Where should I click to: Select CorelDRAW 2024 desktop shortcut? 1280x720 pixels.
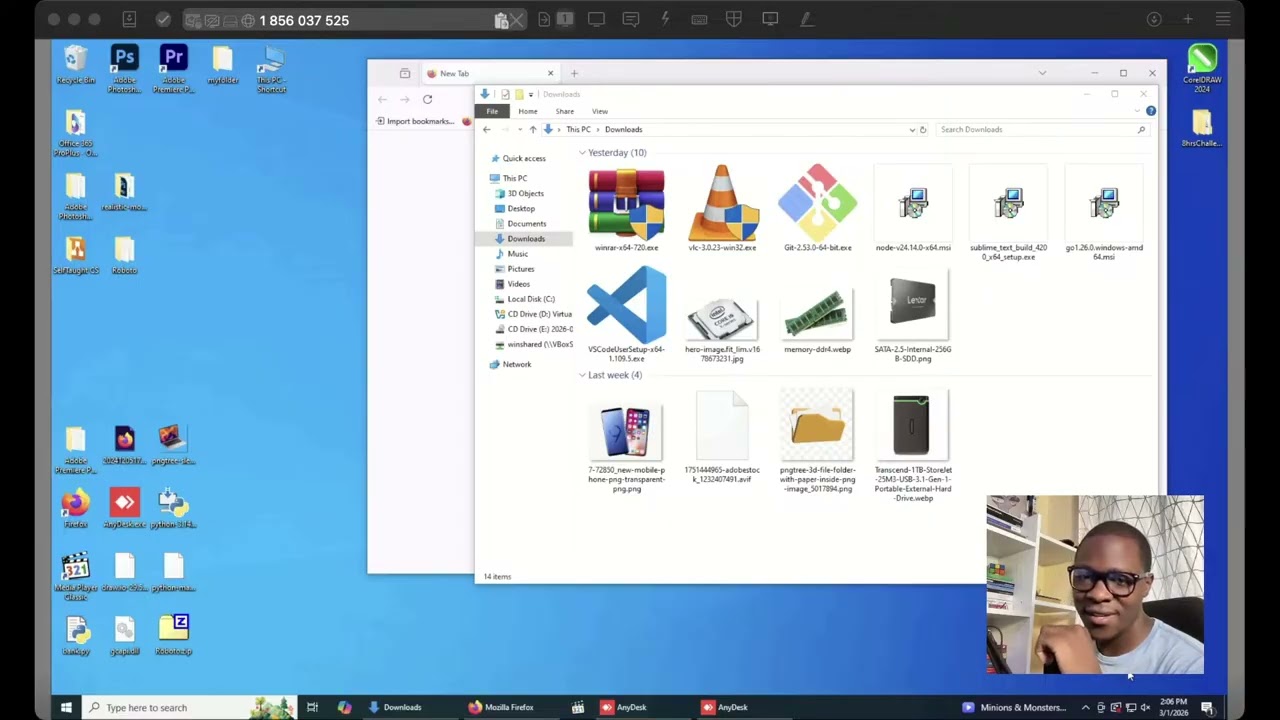pyautogui.click(x=1202, y=69)
